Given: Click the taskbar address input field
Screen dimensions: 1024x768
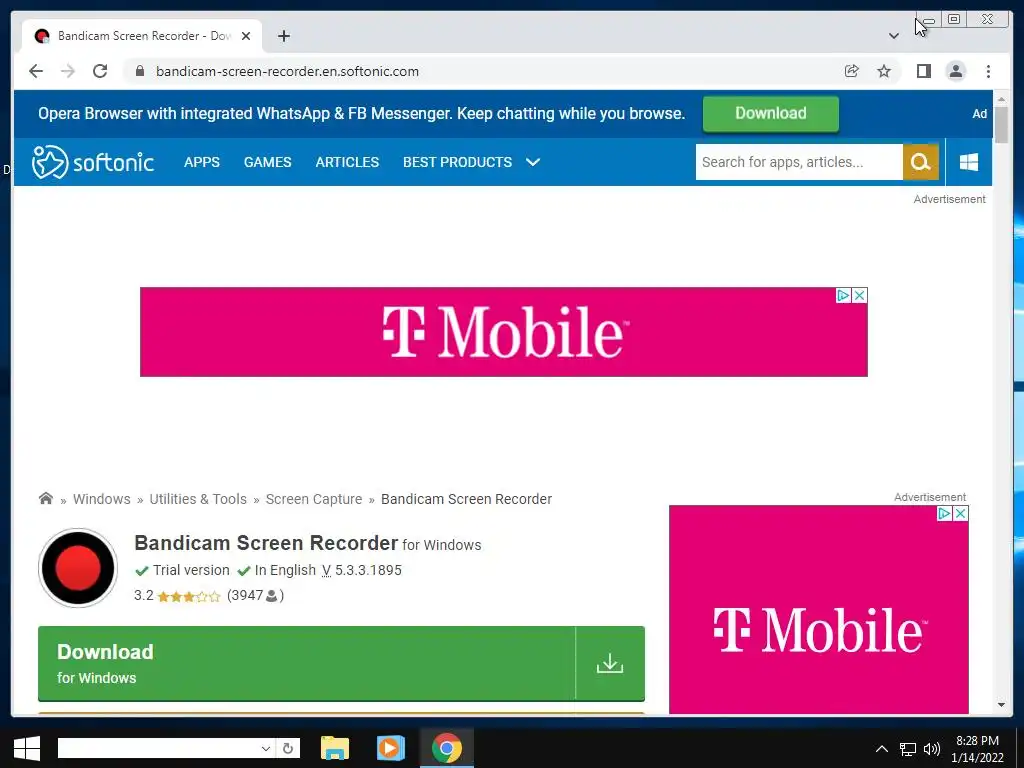Looking at the screenshot, I should point(157,748).
